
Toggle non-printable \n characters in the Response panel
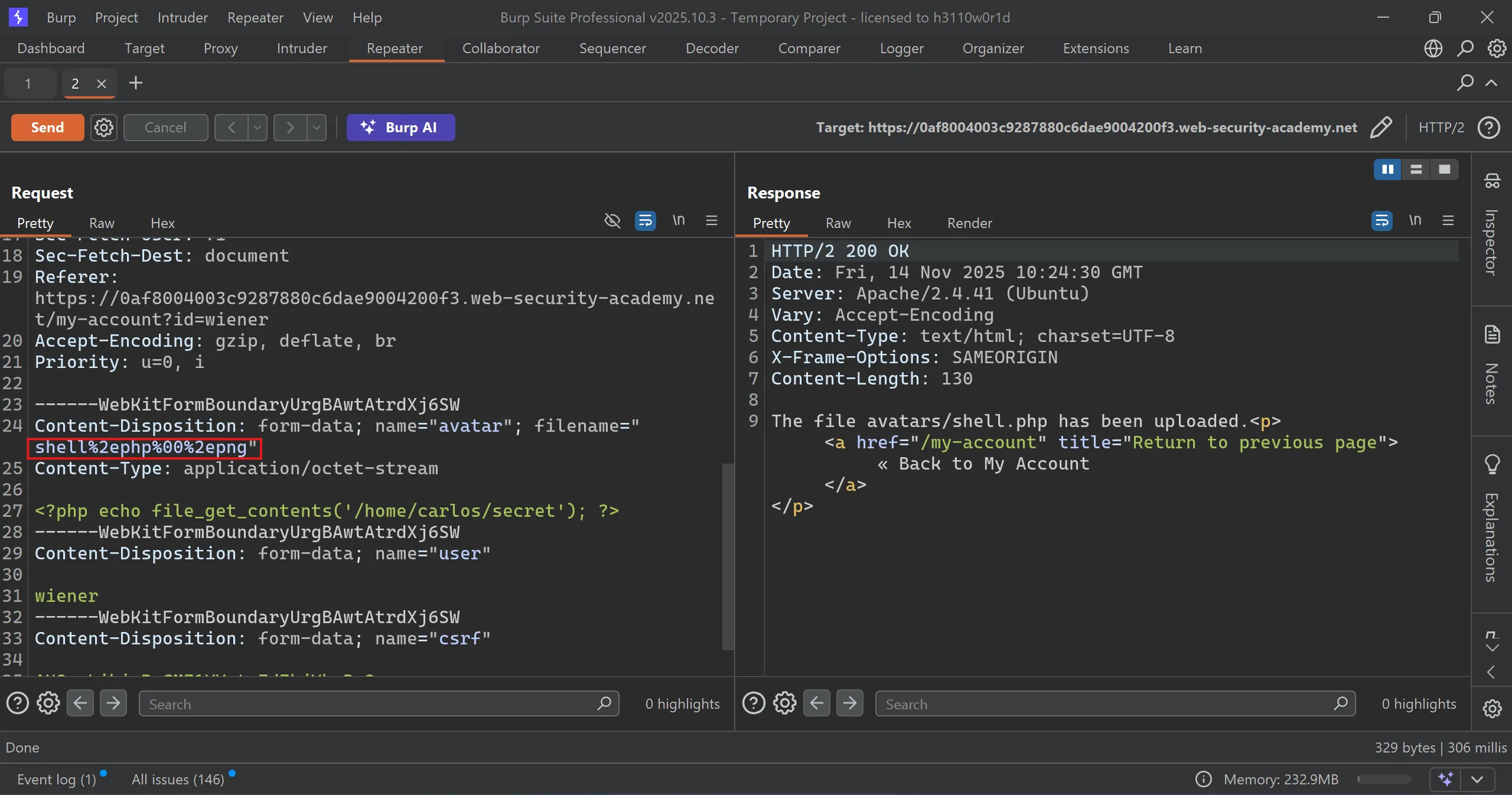[1415, 221]
